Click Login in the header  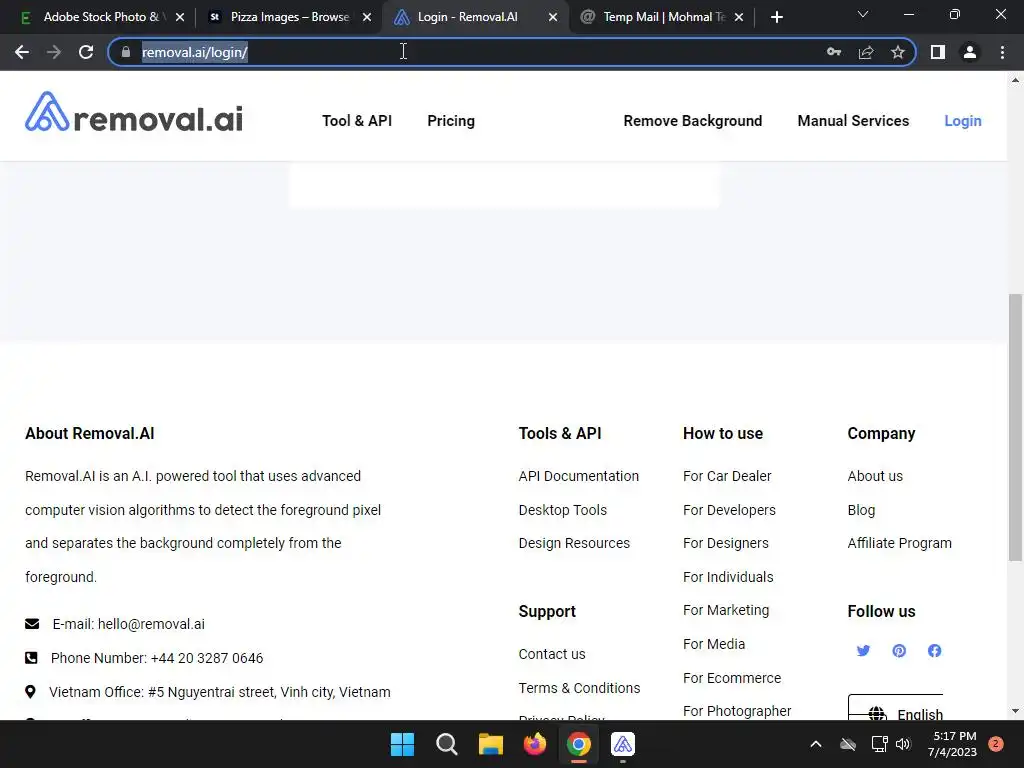pyautogui.click(x=963, y=121)
